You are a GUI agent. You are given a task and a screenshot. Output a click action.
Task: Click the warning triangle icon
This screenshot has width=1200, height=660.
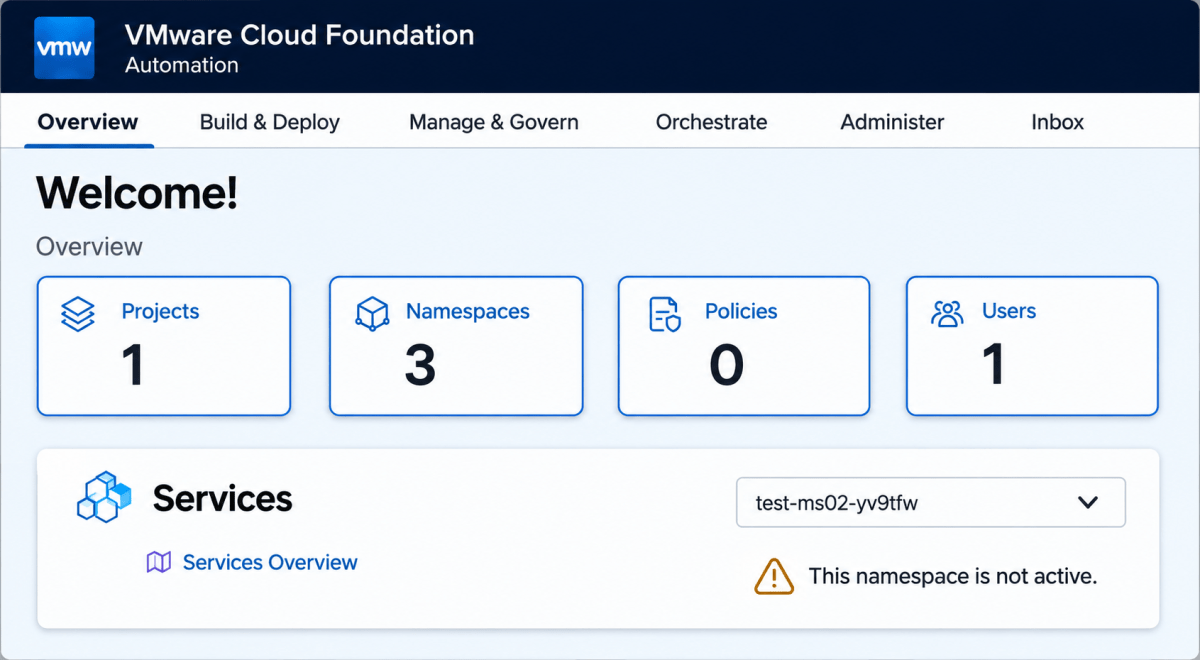[774, 577]
